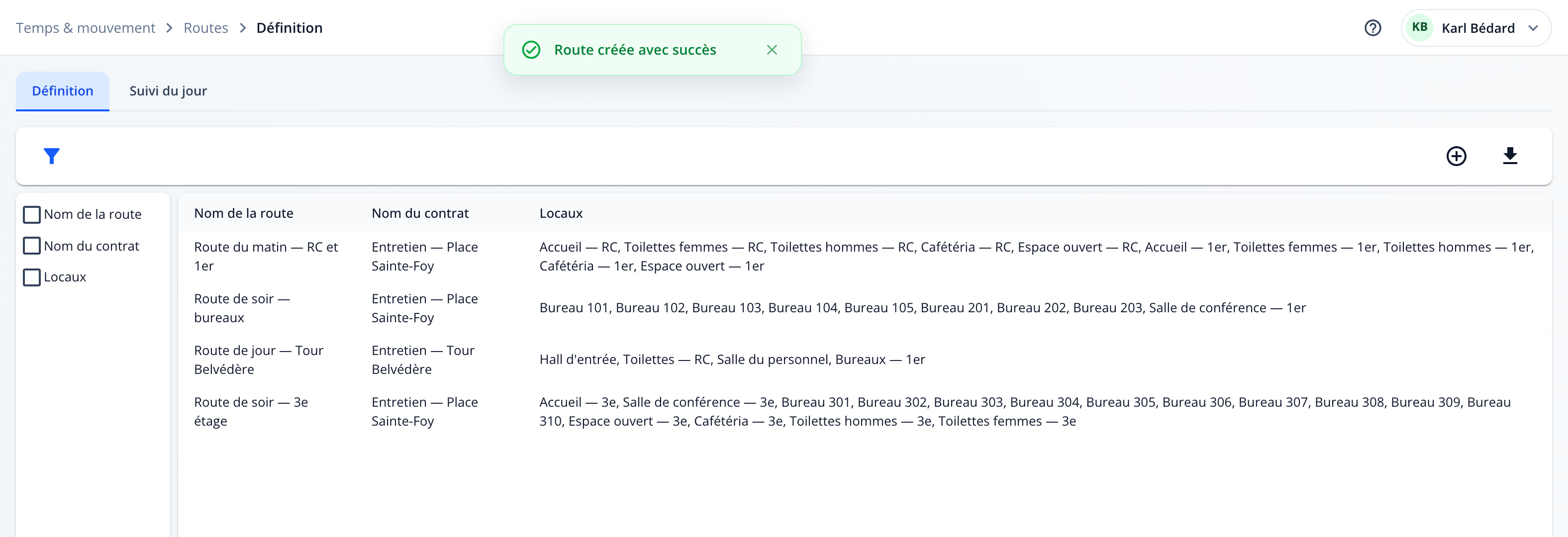
Task: Go to Routes breadcrumb
Action: (x=206, y=28)
